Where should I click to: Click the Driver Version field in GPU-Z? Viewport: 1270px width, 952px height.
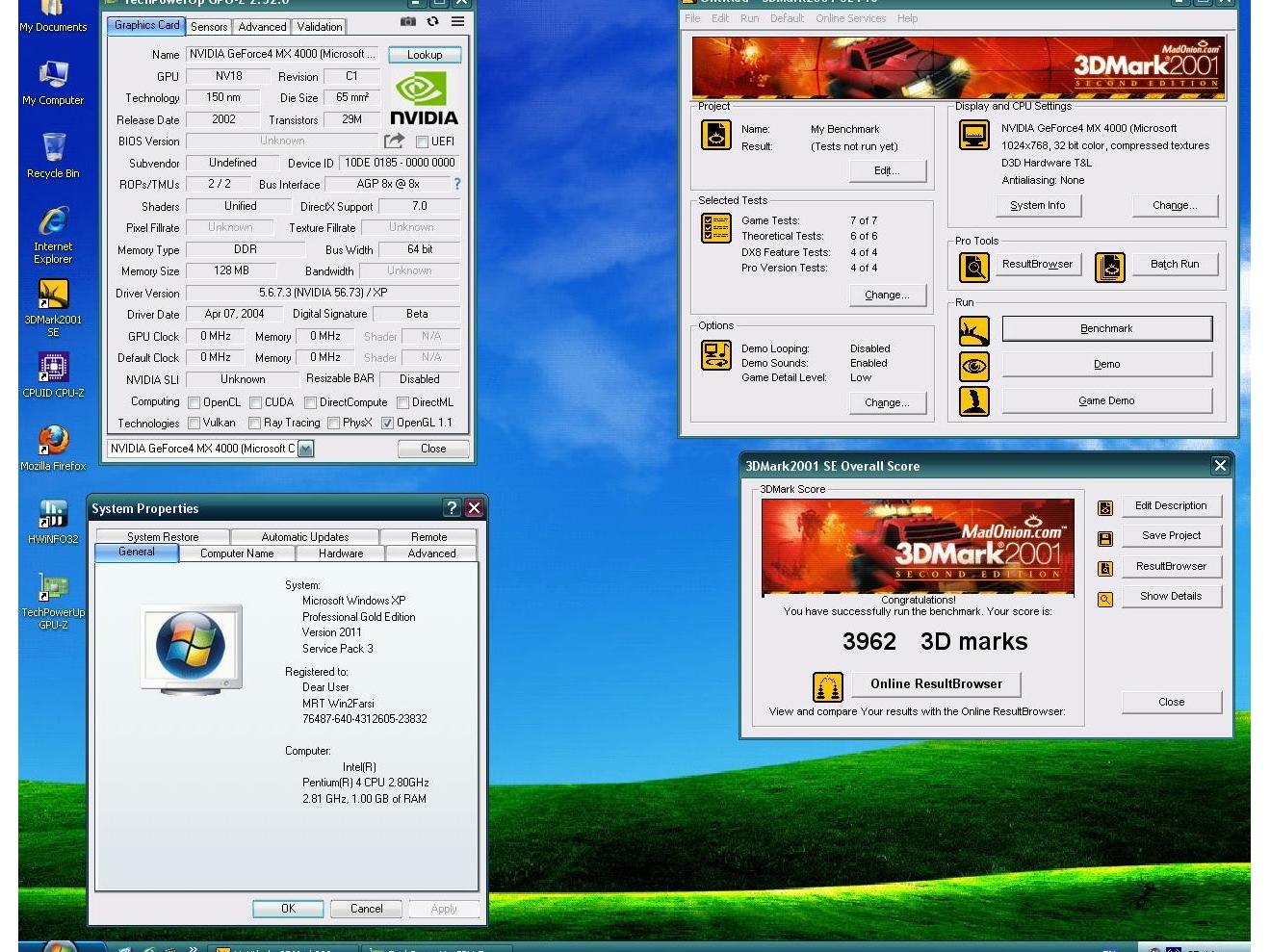[x=323, y=293]
